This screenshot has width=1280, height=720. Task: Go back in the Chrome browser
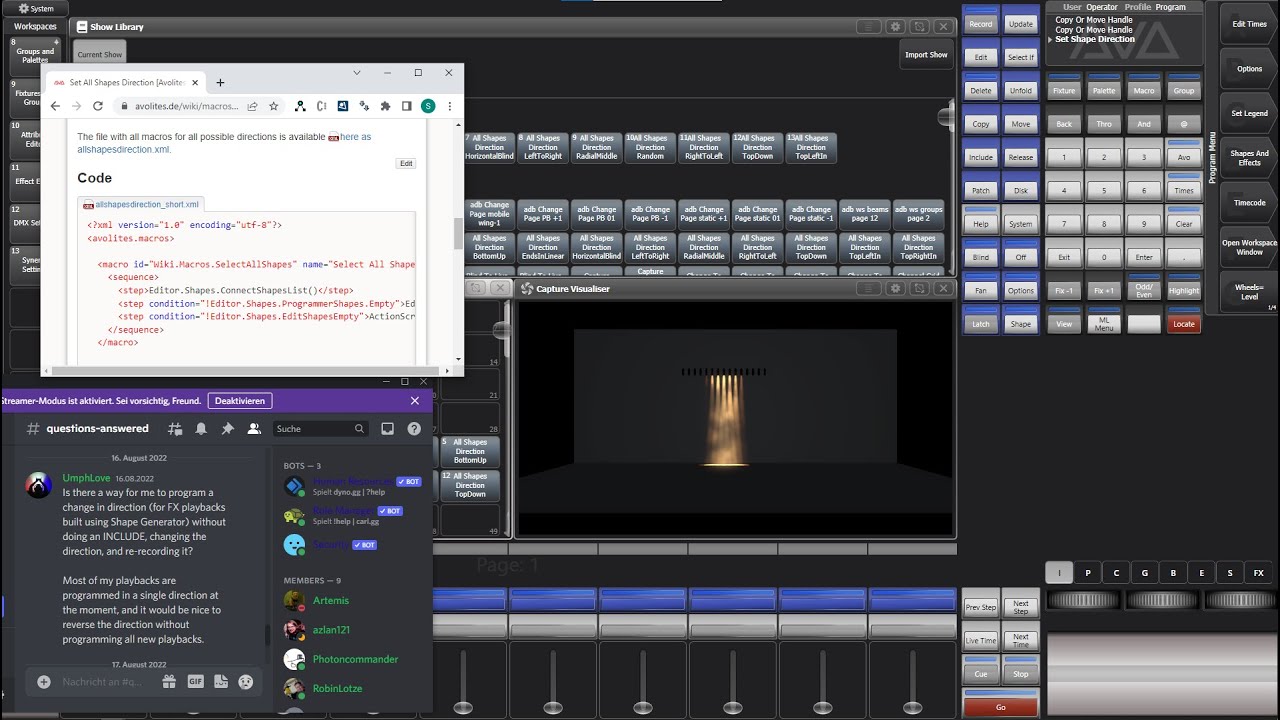point(56,106)
